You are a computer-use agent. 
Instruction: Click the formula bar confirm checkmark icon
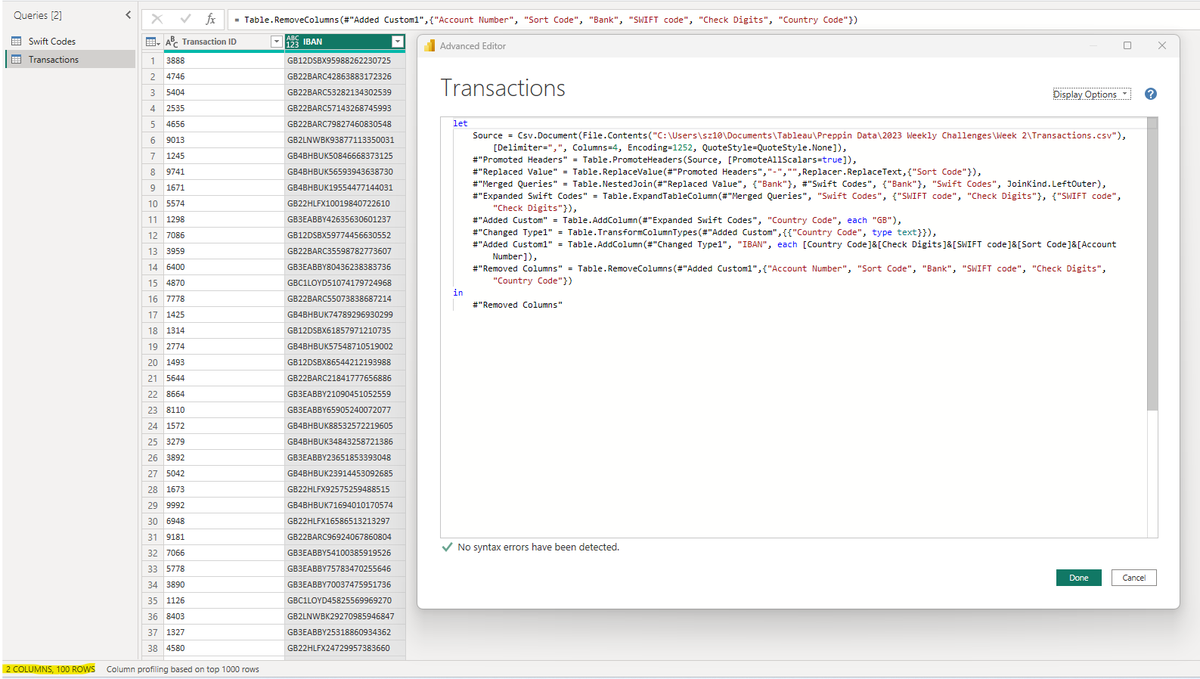(184, 19)
